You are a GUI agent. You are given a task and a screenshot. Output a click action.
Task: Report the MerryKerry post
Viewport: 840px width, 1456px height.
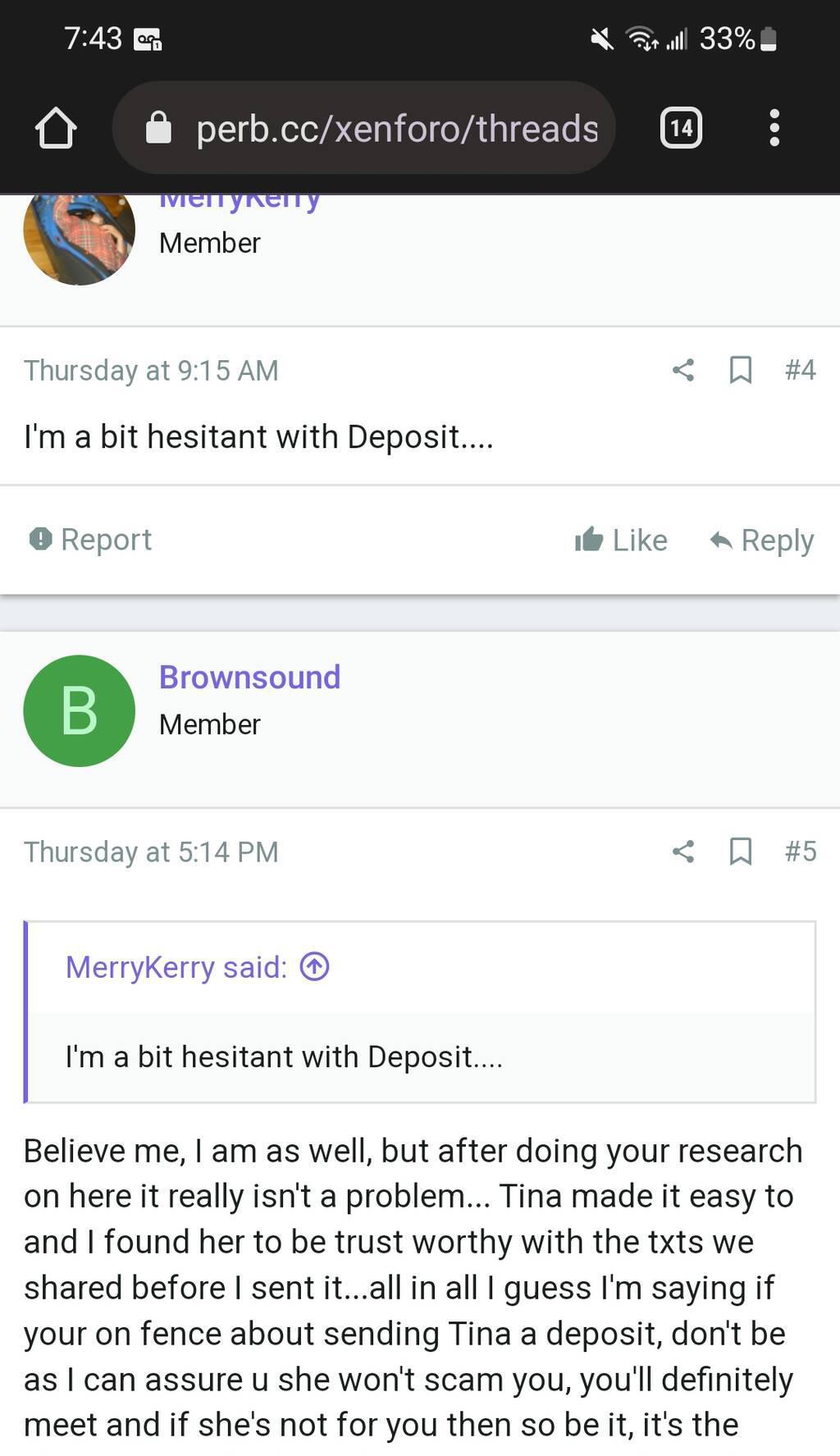91,539
